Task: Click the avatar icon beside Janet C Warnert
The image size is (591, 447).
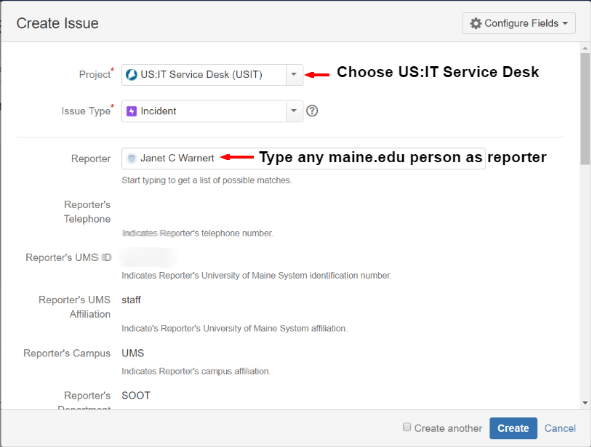Action: 132,158
